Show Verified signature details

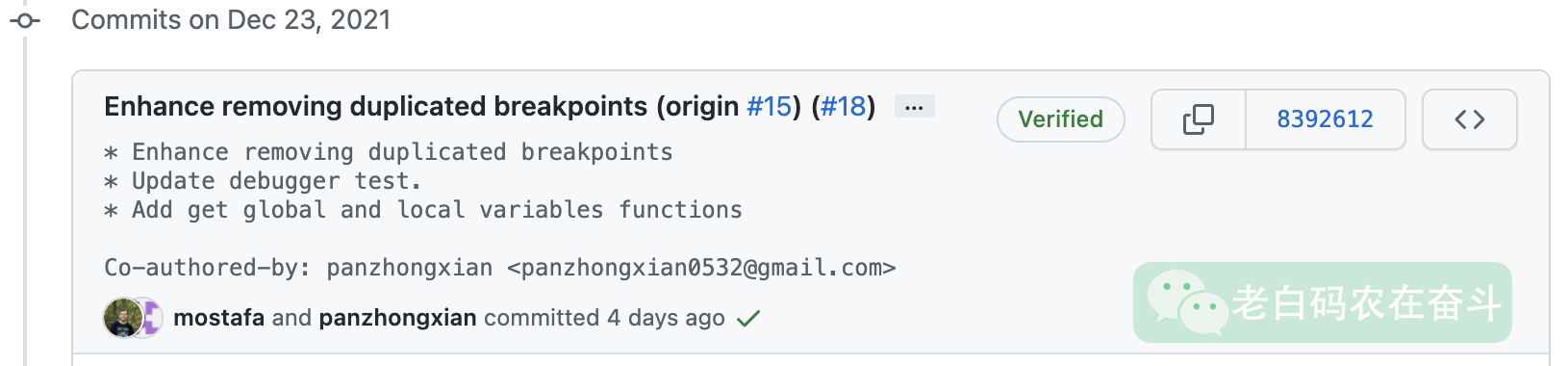(1061, 119)
